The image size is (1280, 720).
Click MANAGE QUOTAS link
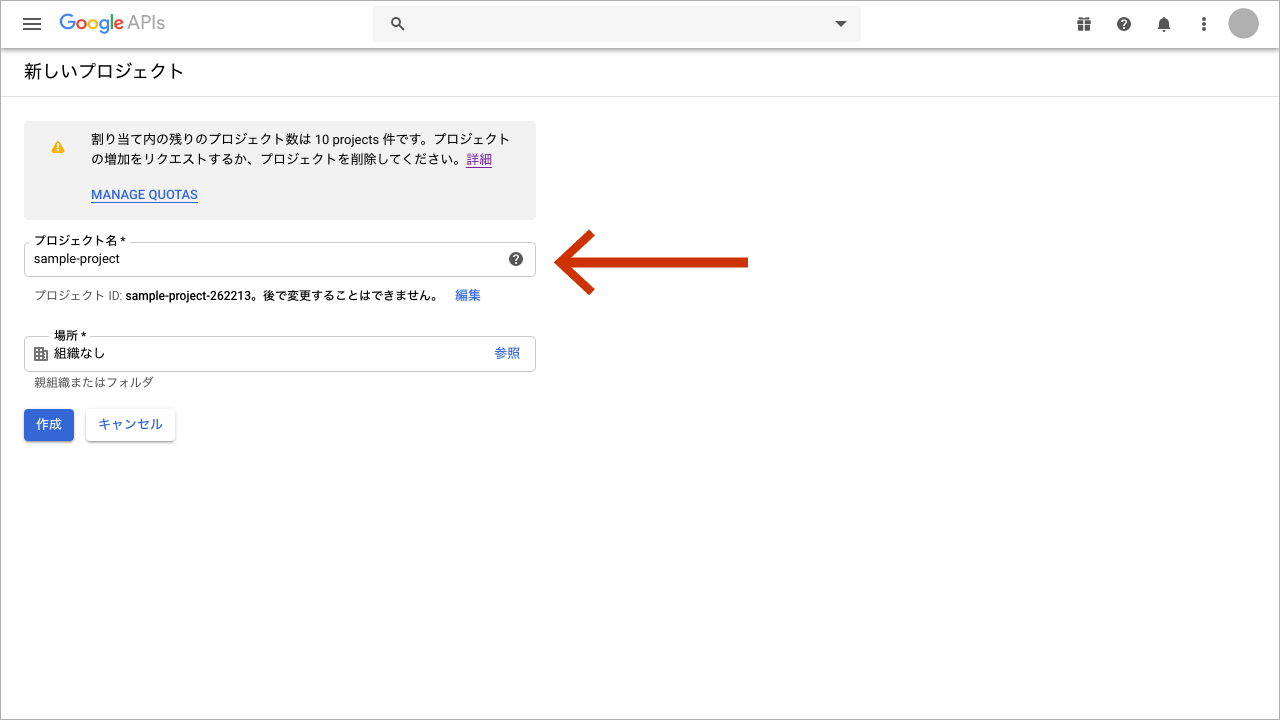click(144, 195)
